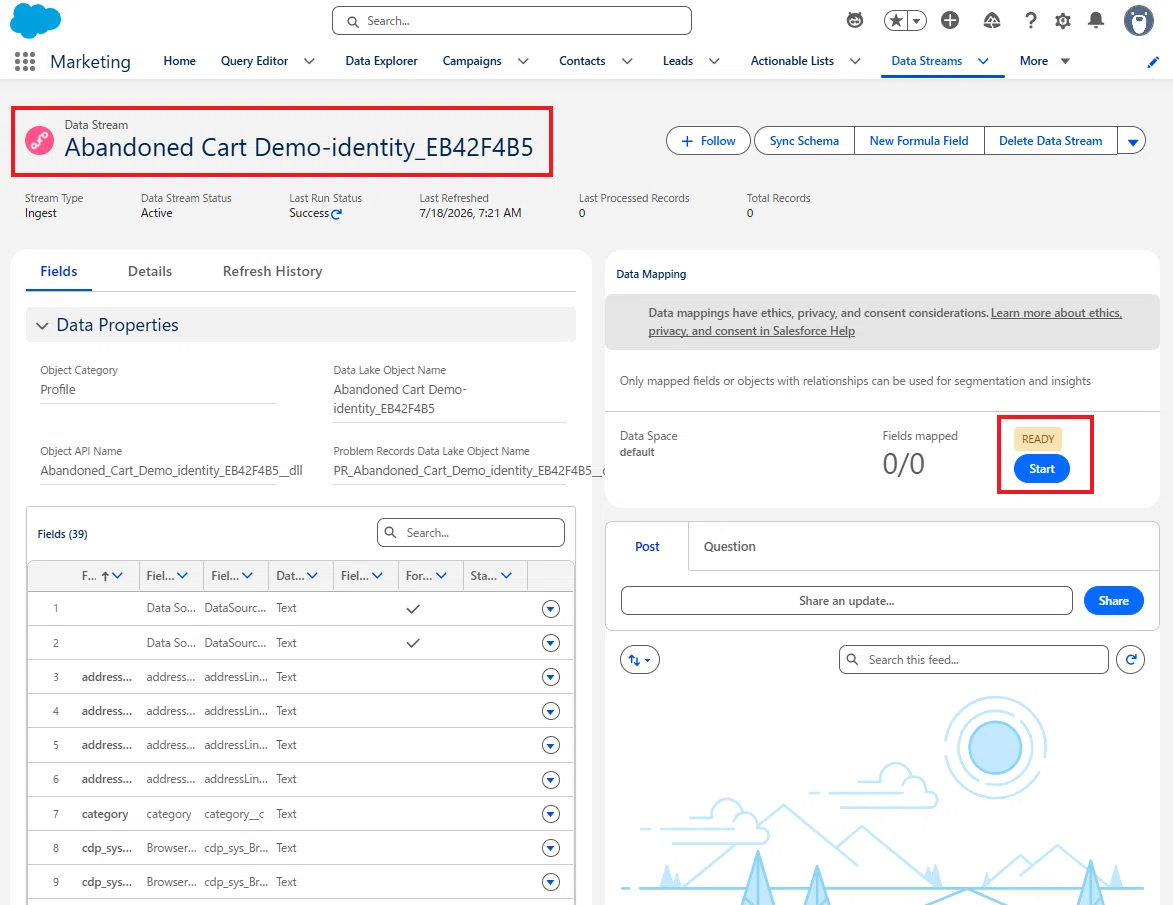Open the notifications bell
1173x905 pixels.
point(1096,21)
